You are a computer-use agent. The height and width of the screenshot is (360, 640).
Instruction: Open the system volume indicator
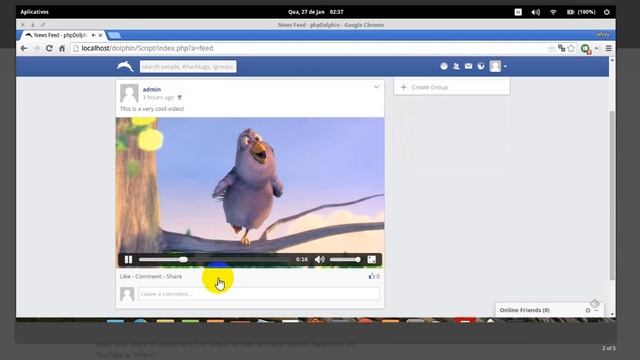(x=536, y=12)
